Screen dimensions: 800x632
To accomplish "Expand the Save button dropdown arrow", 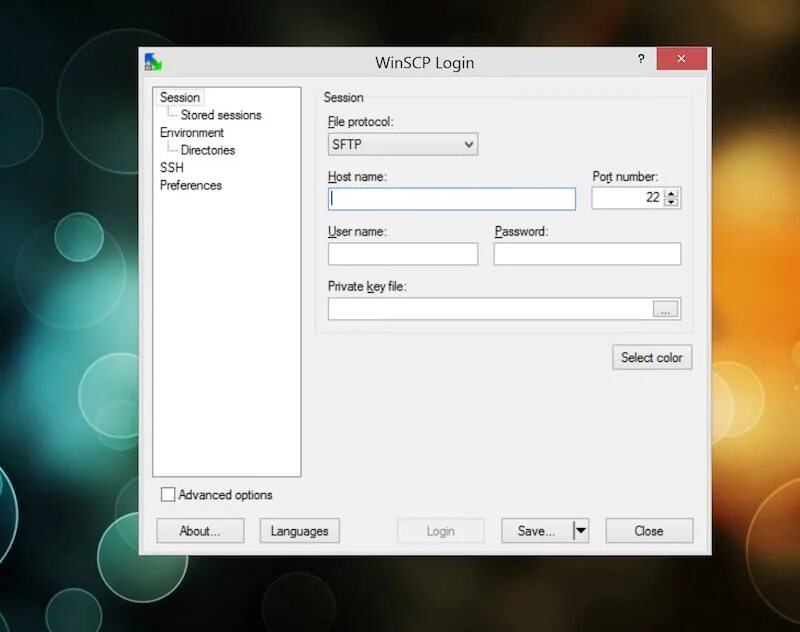I will [581, 531].
